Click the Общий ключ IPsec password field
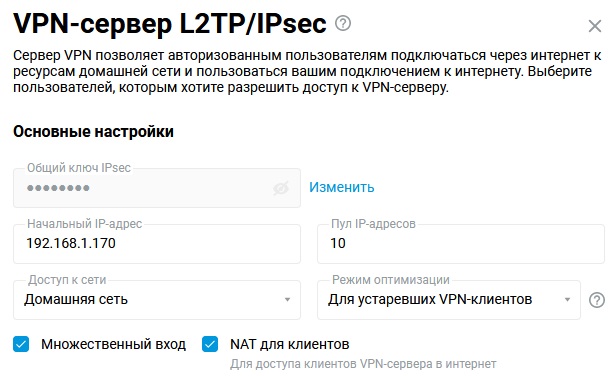 (157, 188)
